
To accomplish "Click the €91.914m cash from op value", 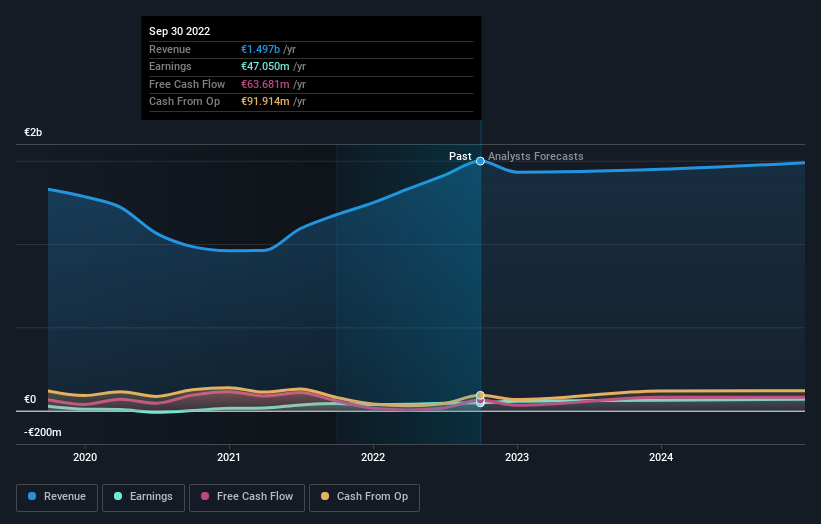I will pyautogui.click(x=265, y=102).
